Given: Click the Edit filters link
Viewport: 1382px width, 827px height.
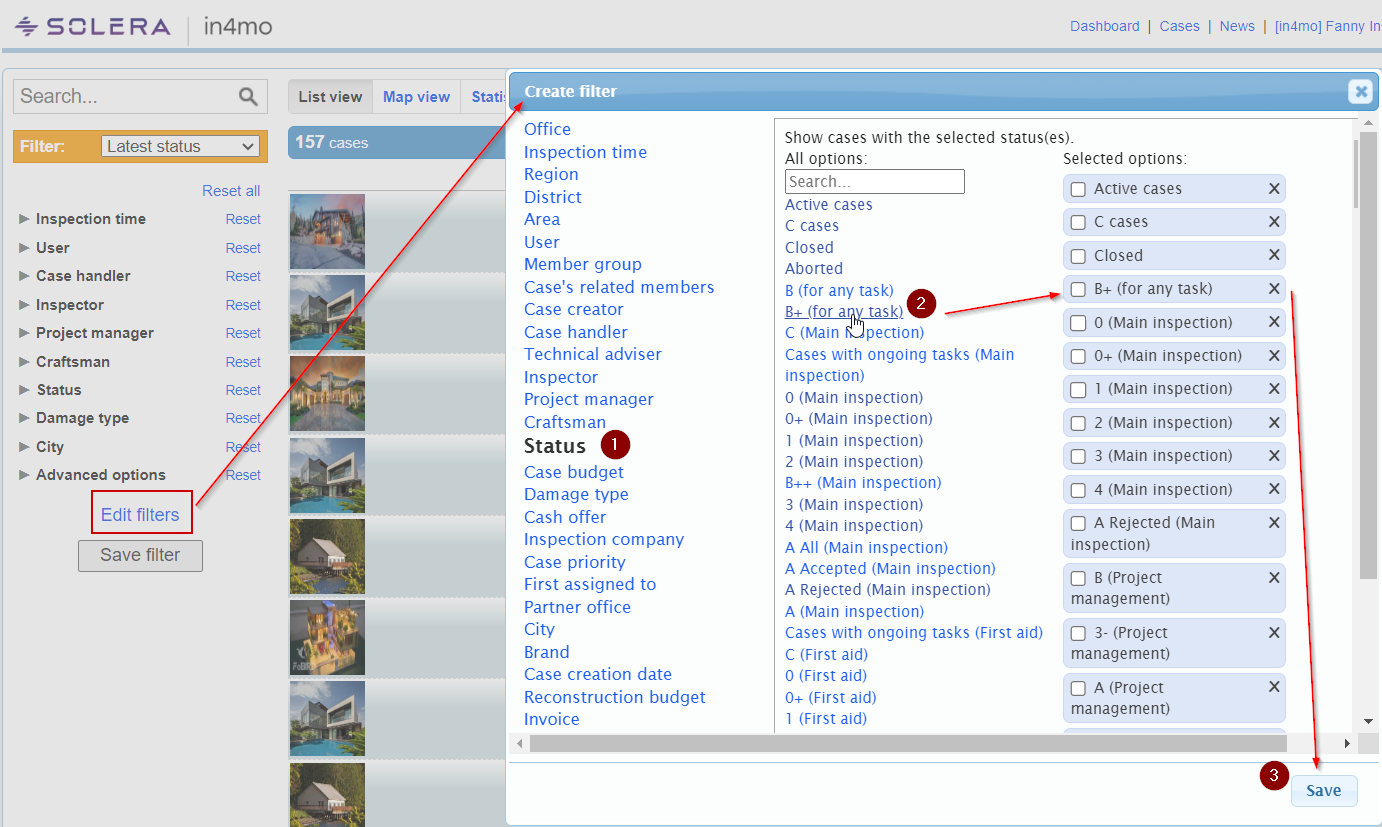Looking at the screenshot, I should [x=140, y=515].
